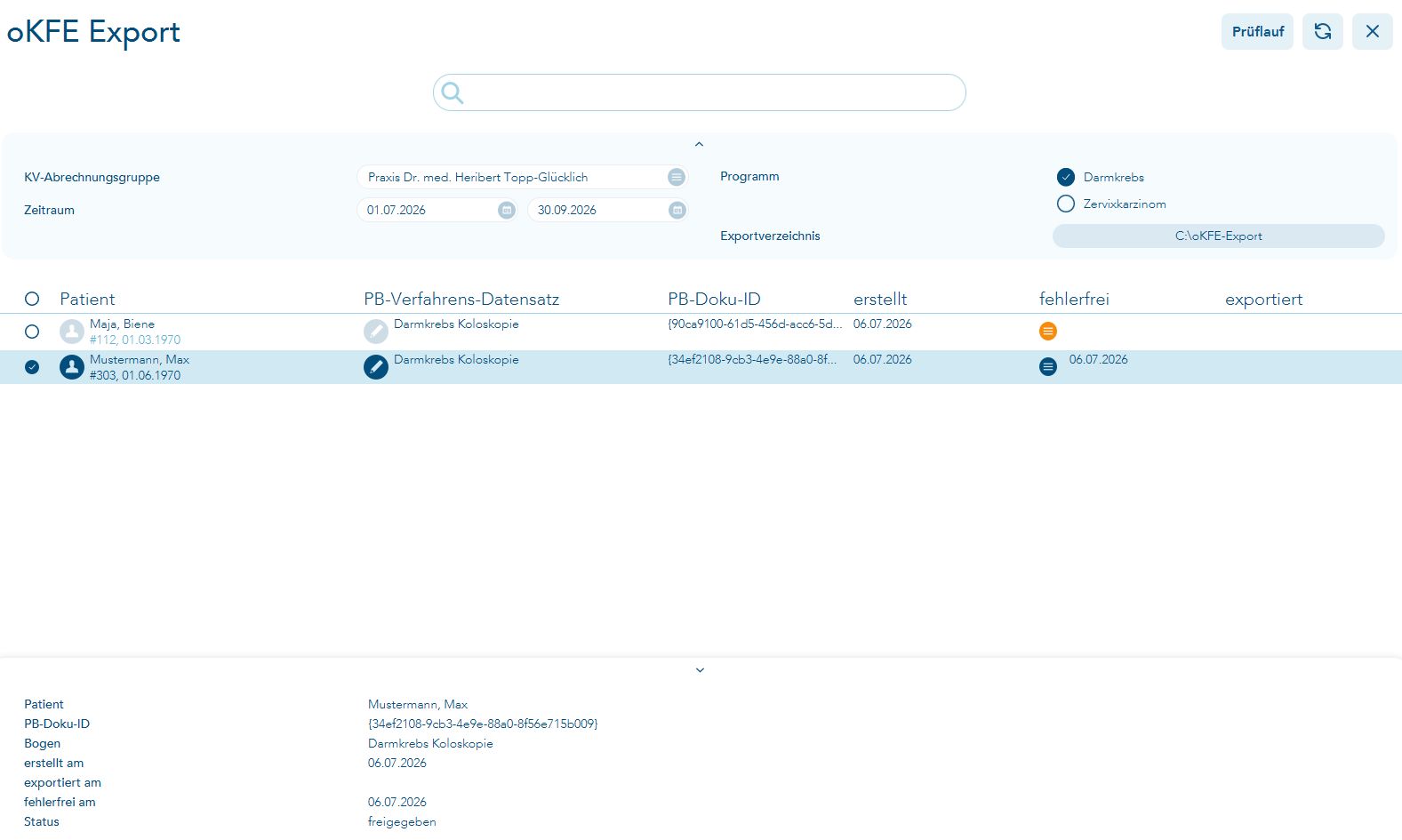The width and height of the screenshot is (1402, 840).
Task: Sort by the fehlerfrei column header
Action: (x=1074, y=299)
